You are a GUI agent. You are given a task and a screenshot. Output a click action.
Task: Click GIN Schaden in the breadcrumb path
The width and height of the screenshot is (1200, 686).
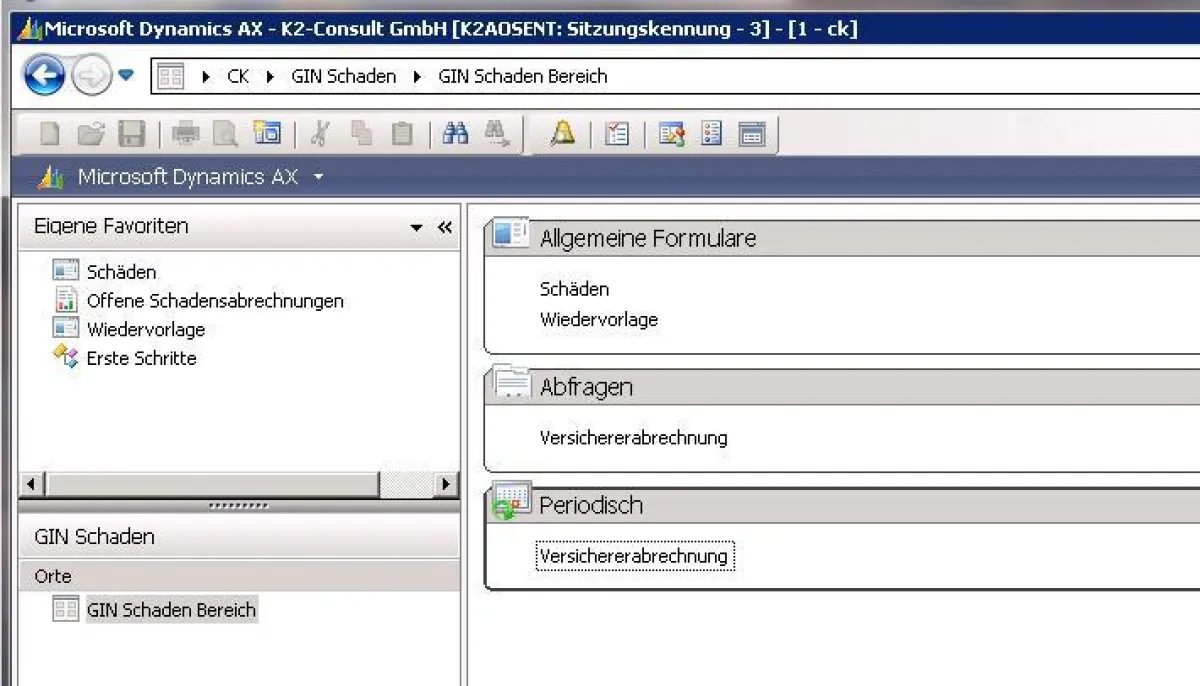point(343,76)
